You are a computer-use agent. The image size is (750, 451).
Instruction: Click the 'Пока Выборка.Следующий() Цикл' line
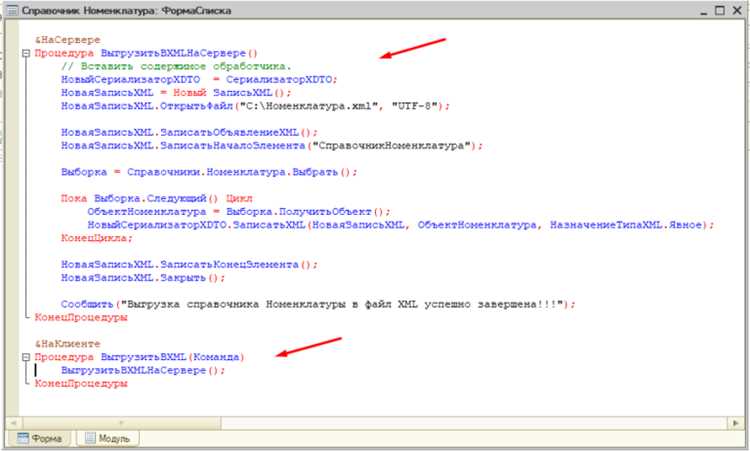tap(156, 198)
